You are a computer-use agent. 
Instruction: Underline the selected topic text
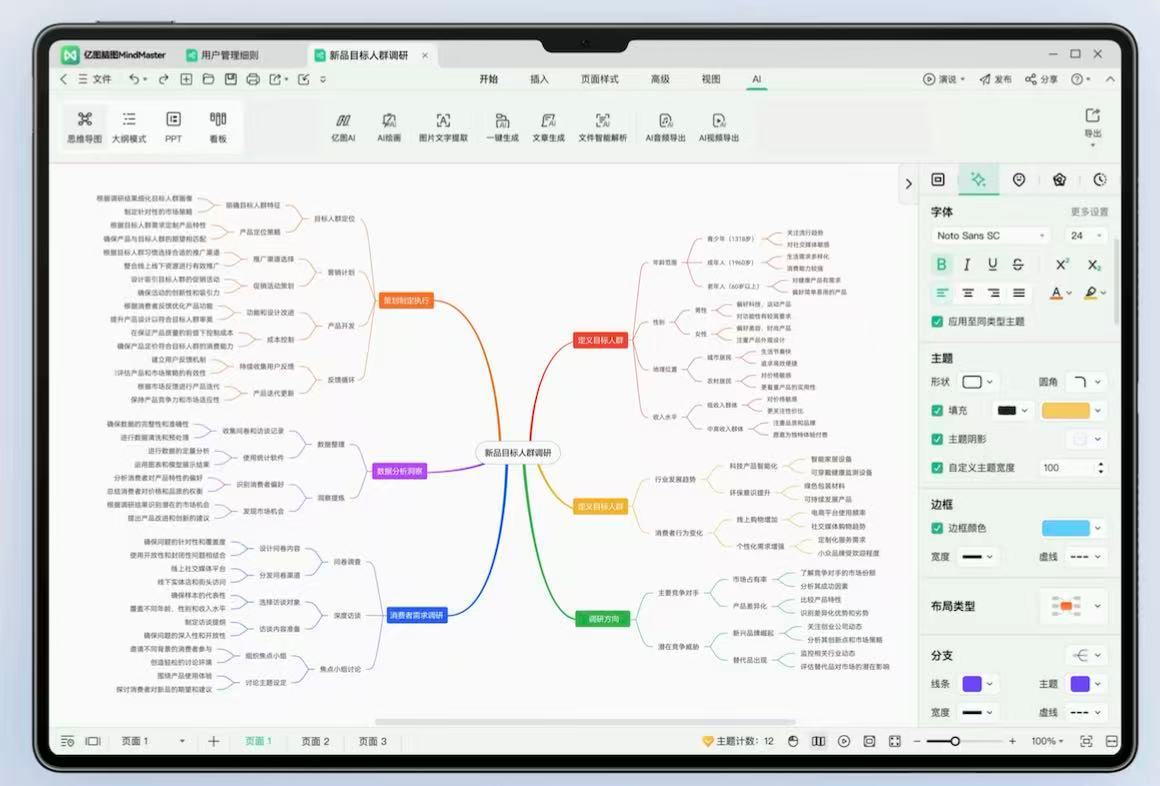coord(992,264)
